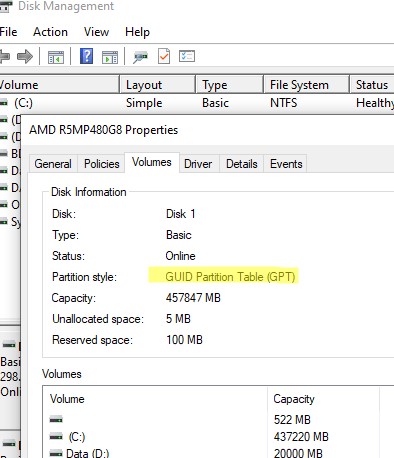Open the Events tab

click(286, 164)
